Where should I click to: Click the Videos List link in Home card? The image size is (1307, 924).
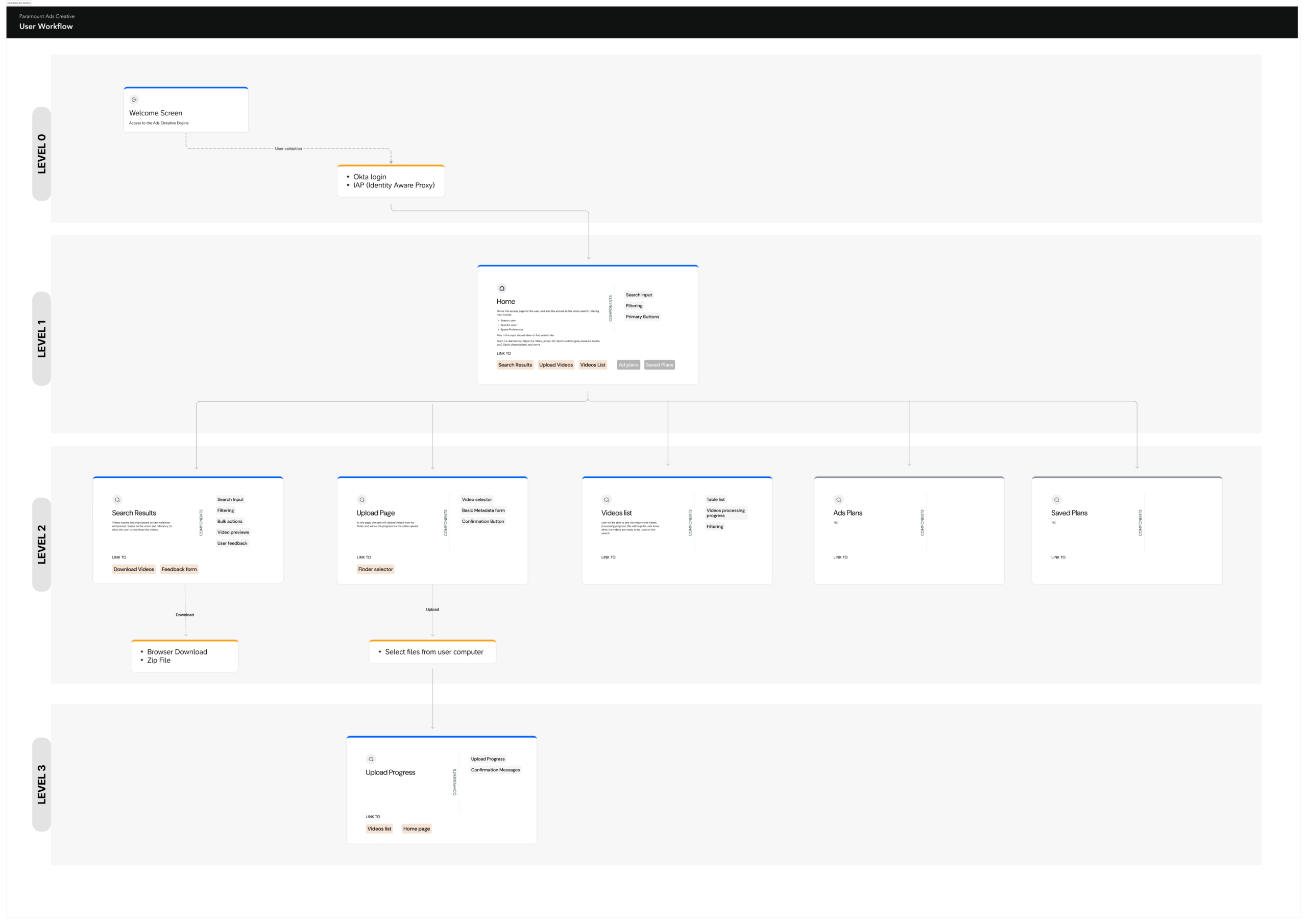click(x=593, y=365)
